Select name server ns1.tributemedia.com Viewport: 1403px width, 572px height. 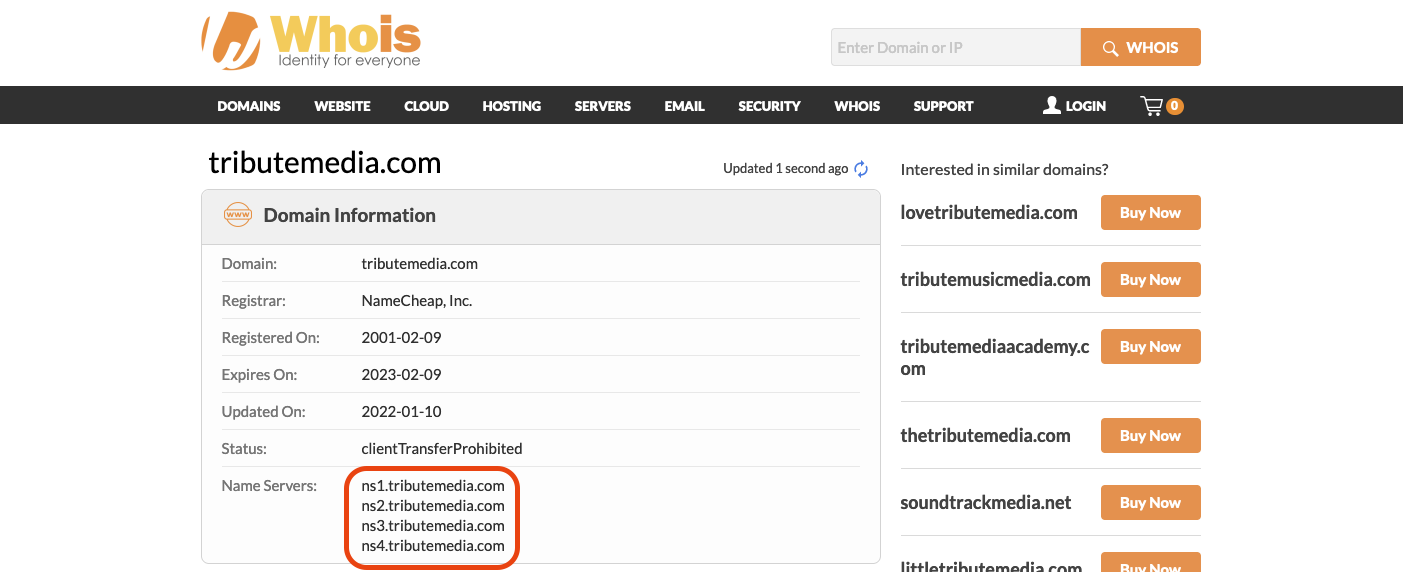pos(432,486)
